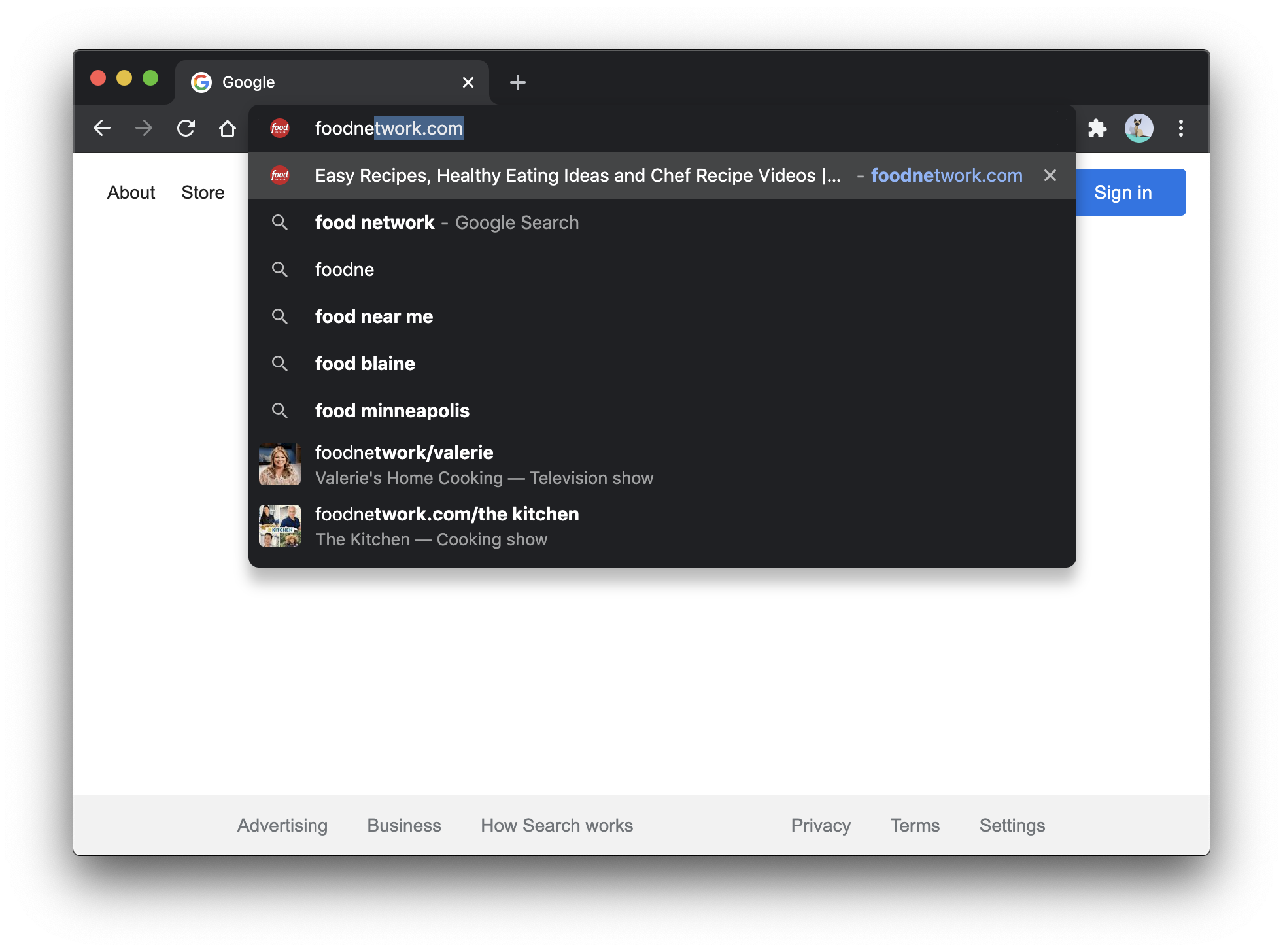Viewport: 1283px width, 952px height.
Task: Click search icon beside 'food near me'
Action: pyautogui.click(x=280, y=316)
